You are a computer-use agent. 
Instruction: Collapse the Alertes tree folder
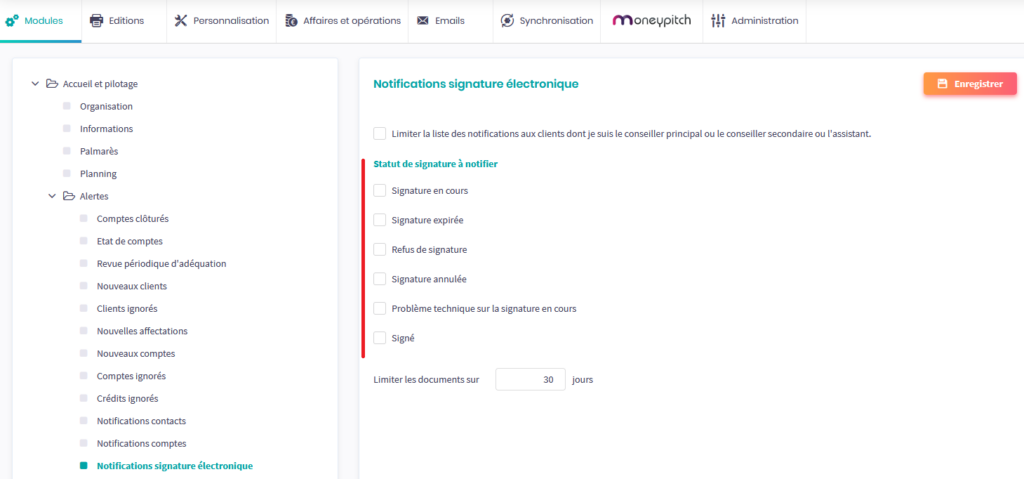[53, 196]
